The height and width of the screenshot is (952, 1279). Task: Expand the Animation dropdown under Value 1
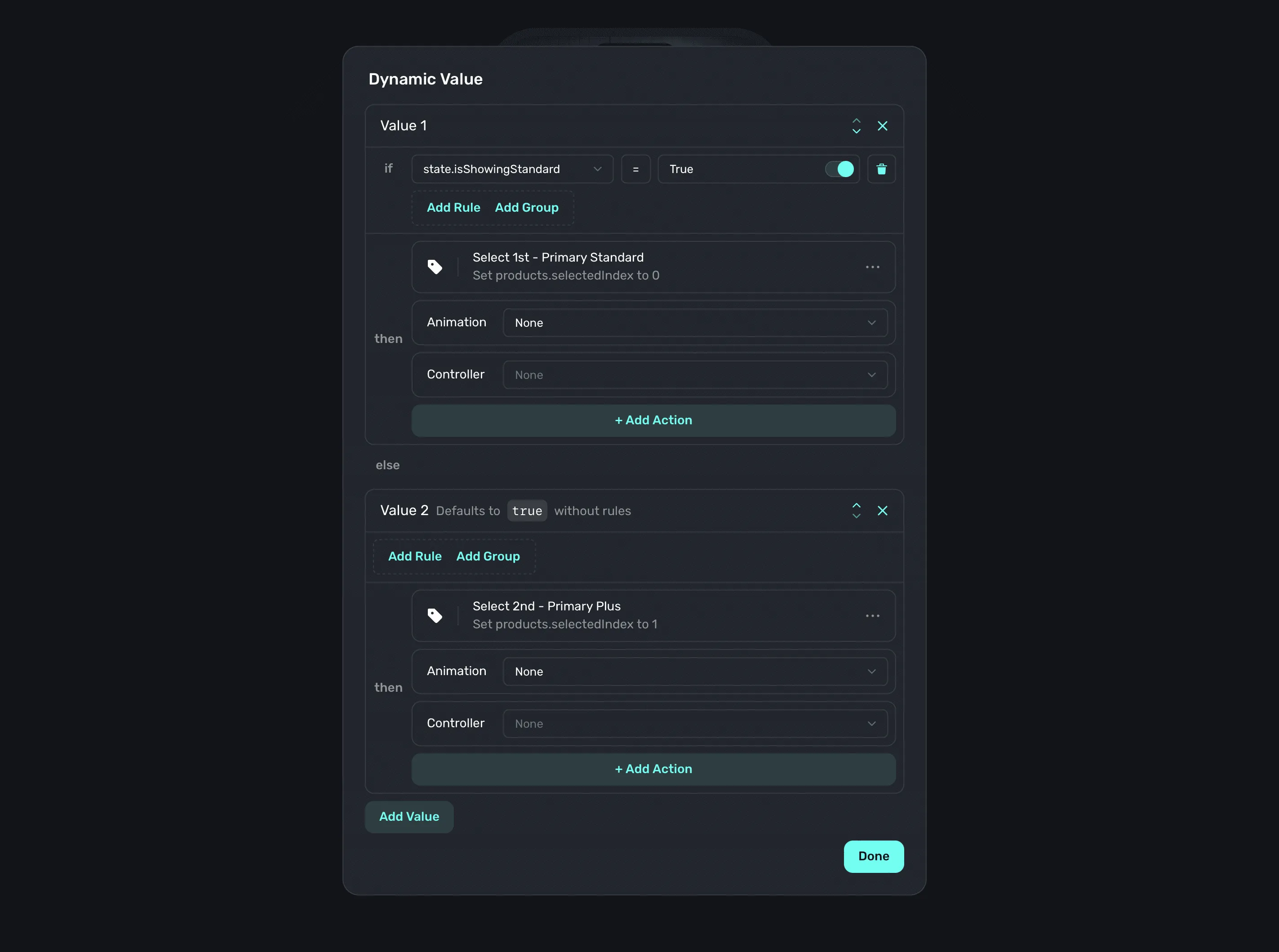coord(695,323)
